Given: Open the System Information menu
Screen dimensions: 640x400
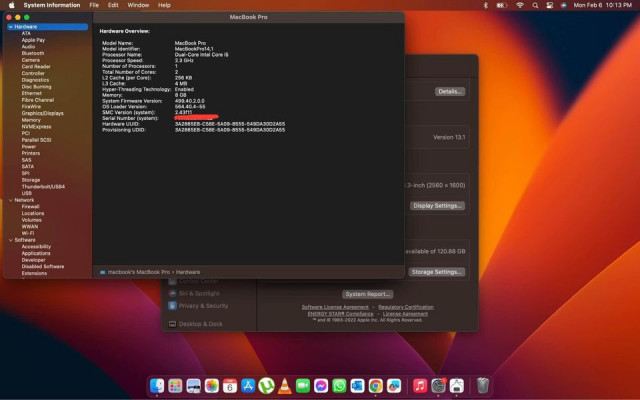Looking at the screenshot, I should 52,5.
